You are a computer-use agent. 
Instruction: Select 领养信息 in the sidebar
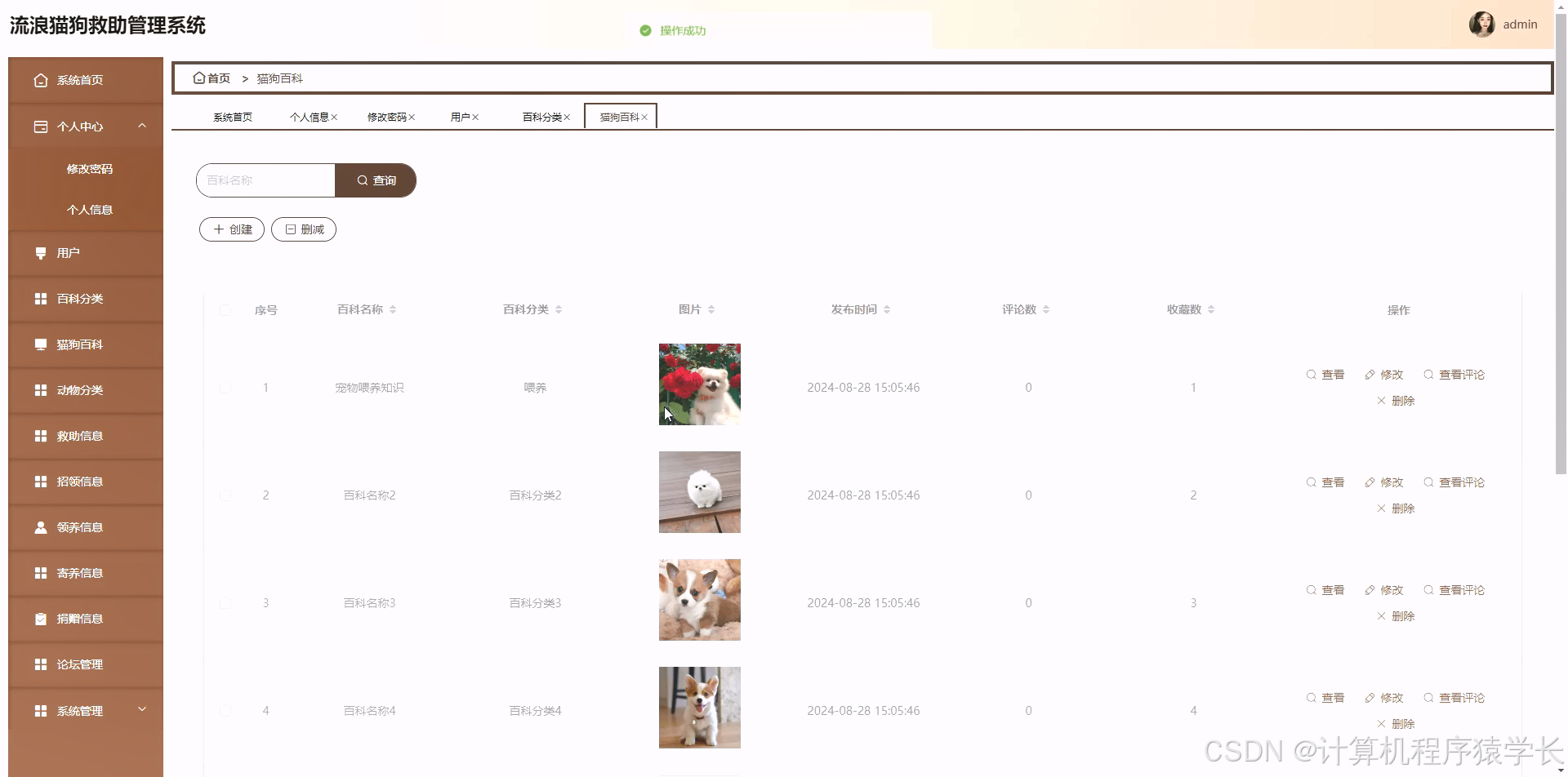point(86,527)
